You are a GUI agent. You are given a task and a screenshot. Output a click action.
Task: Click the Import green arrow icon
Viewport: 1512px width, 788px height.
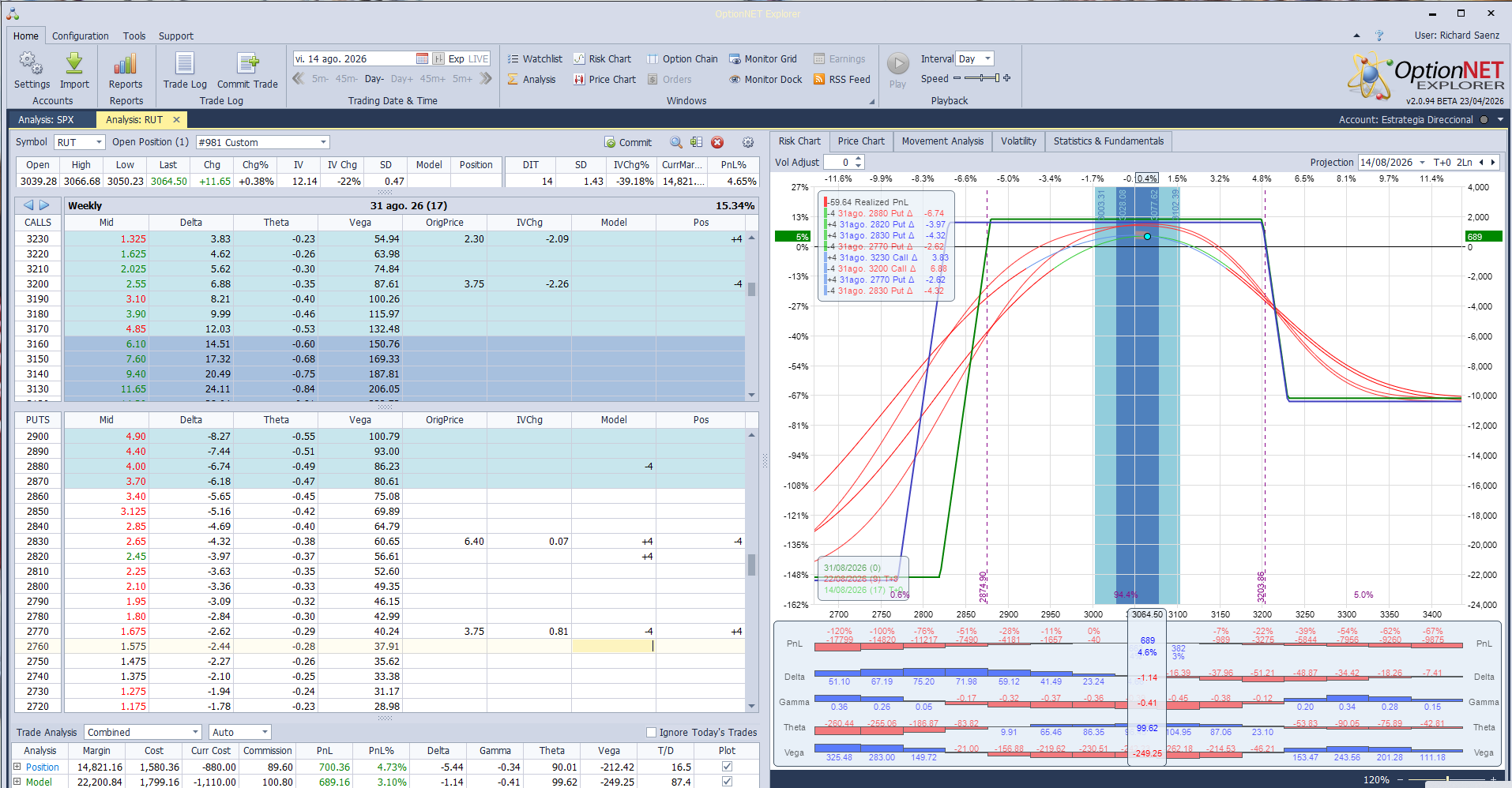74,63
